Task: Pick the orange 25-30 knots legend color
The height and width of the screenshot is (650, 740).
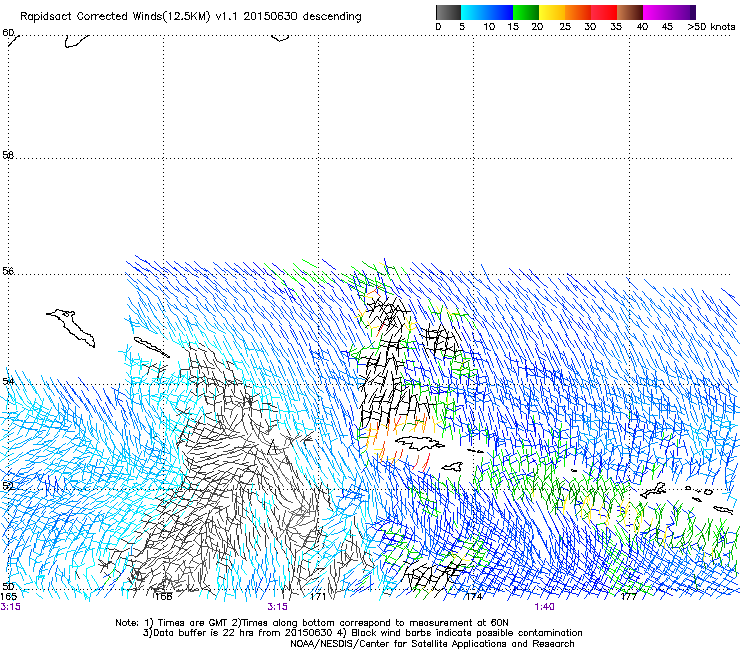Action: point(578,12)
